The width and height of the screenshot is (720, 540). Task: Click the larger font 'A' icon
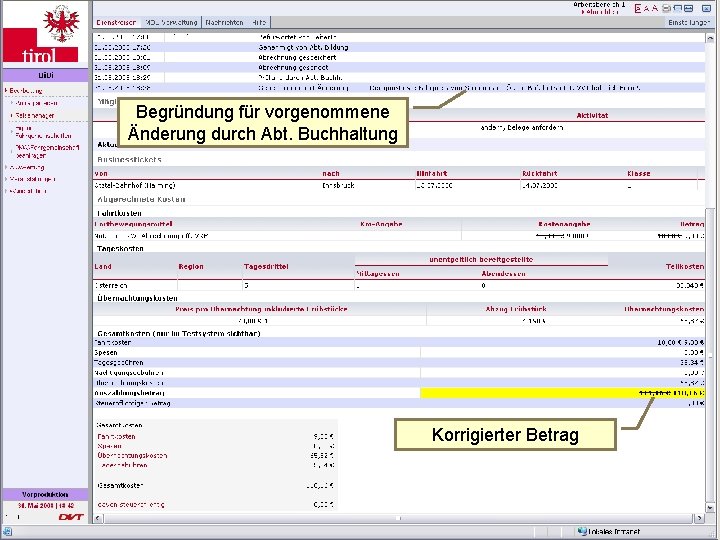[655, 9]
